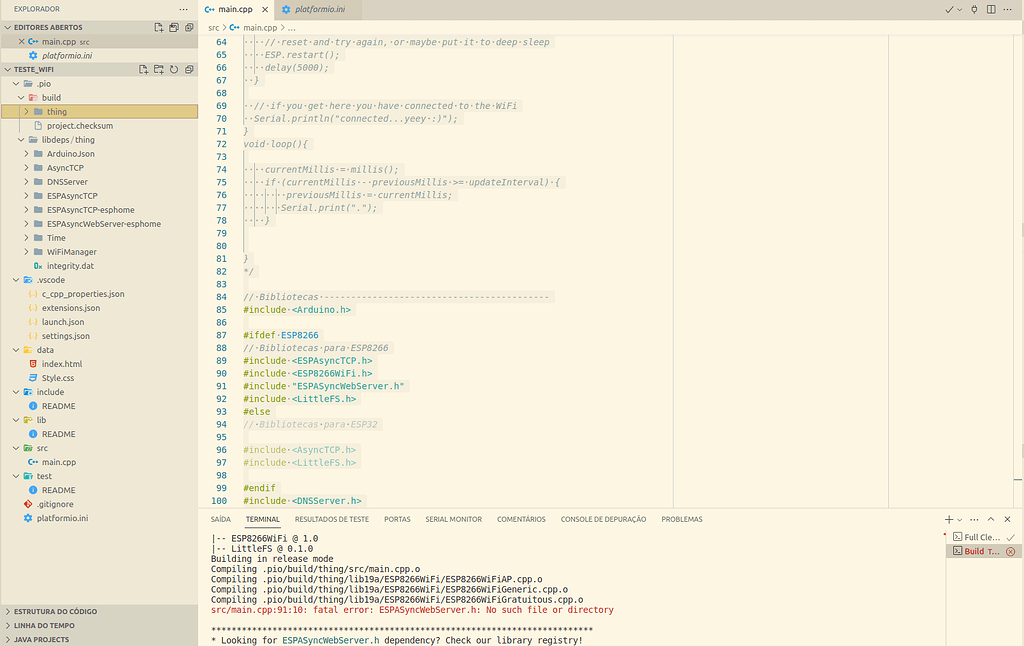Screen dimensions: 1024x646
Task: Open Style.css file
Action: click(x=99, y=378)
